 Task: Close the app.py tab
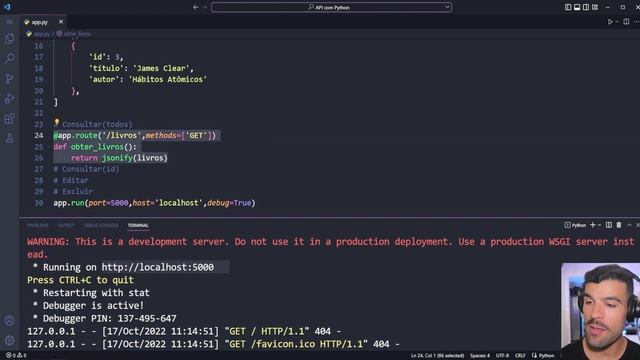point(61,22)
